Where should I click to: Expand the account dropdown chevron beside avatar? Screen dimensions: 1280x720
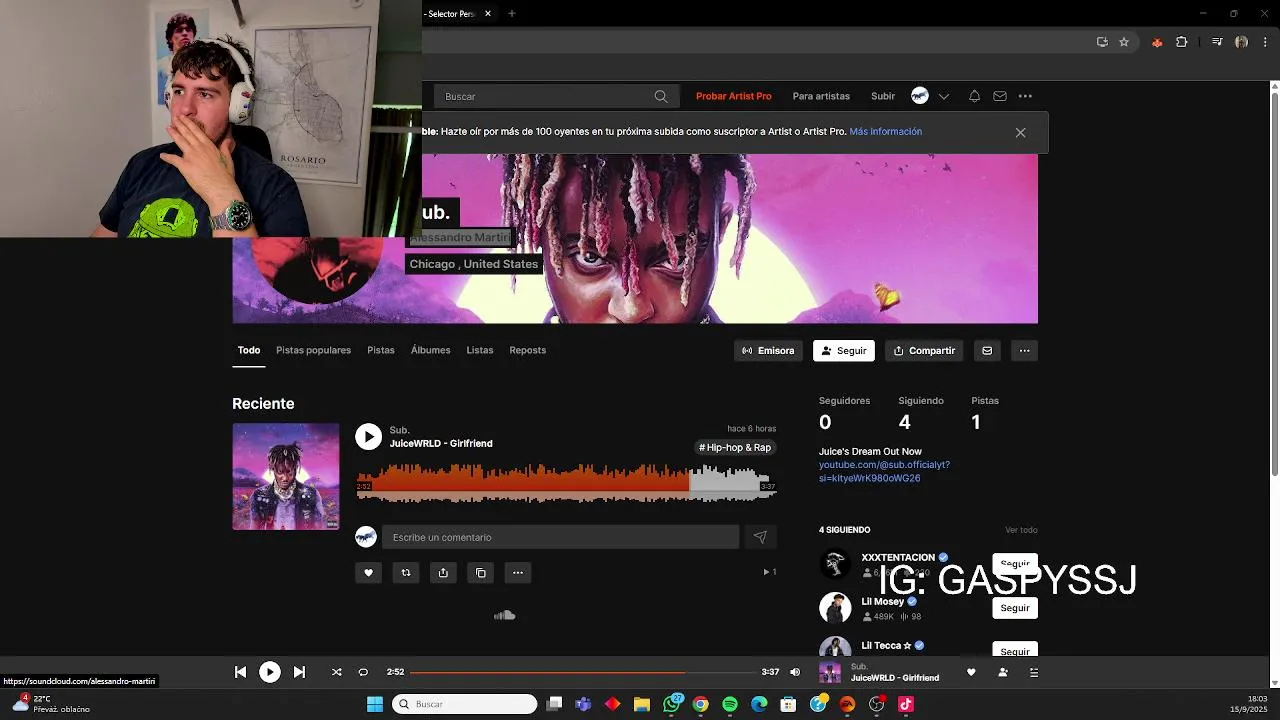point(945,96)
